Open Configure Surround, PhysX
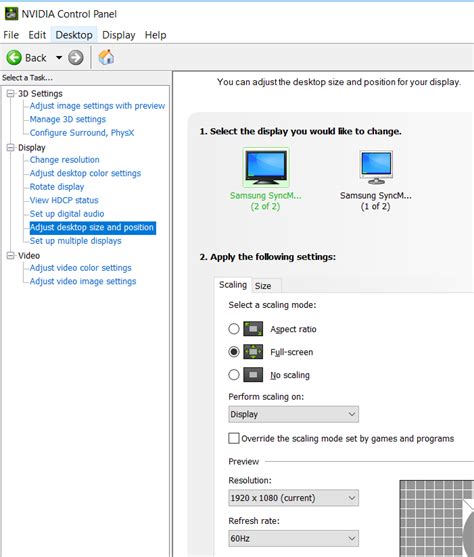This screenshot has height=557, width=474. pos(82,133)
